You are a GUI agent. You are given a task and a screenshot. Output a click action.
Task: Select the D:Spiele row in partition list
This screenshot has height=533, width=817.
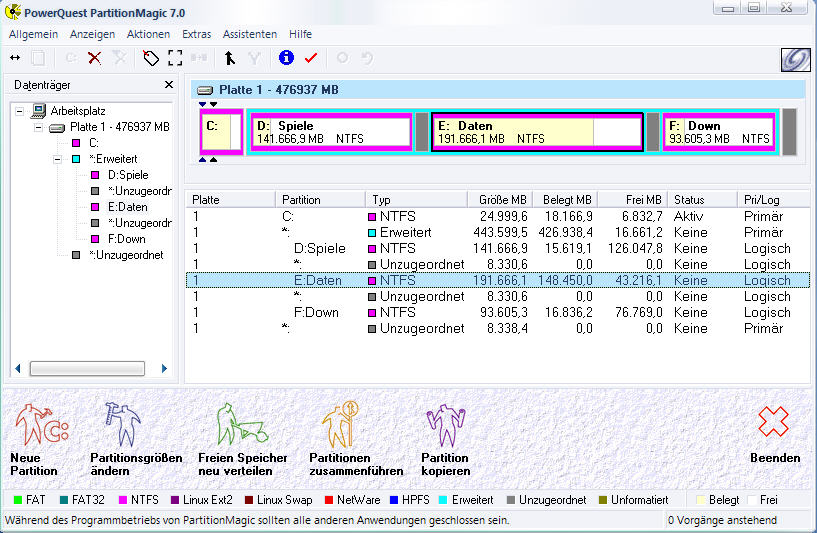click(498, 249)
